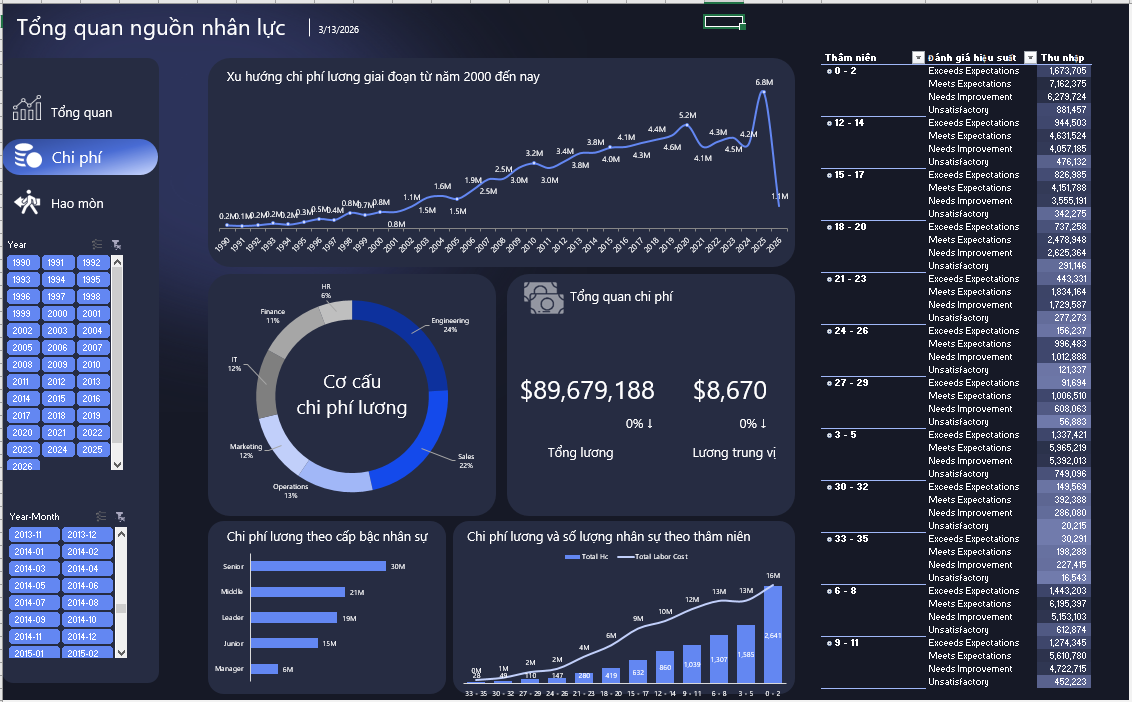Open the Thâm niên filter dropdown

point(918,58)
